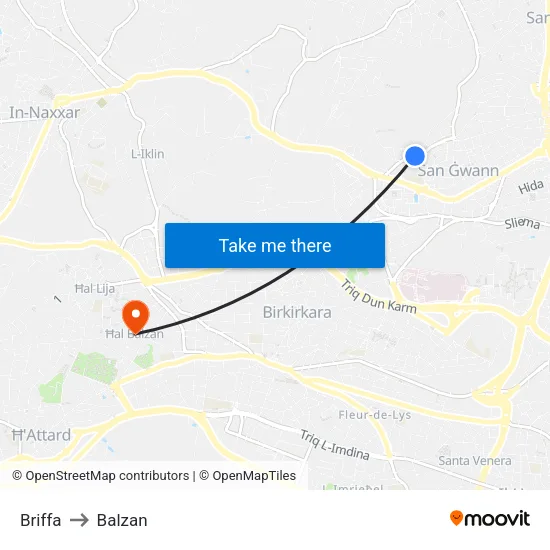Click the Triq L-Imdina road label

335,445
